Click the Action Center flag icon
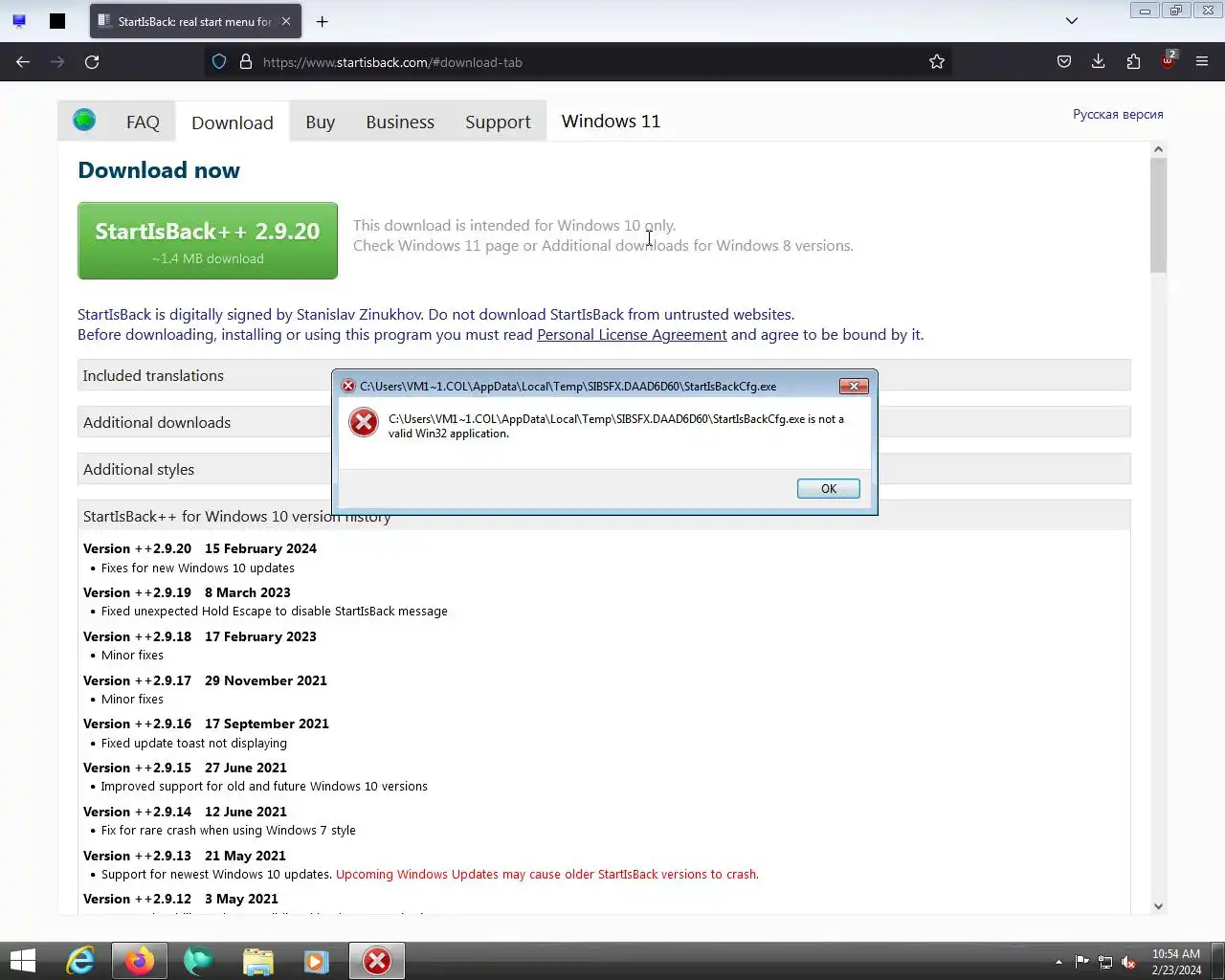The height and width of the screenshot is (980, 1225). point(1081,962)
